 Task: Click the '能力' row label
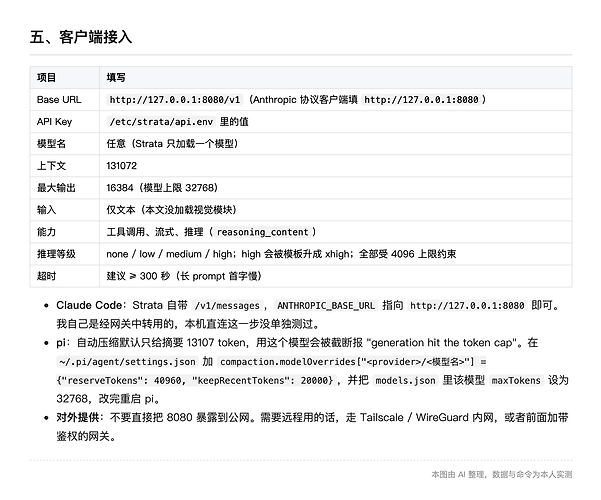pyautogui.click(x=46, y=232)
